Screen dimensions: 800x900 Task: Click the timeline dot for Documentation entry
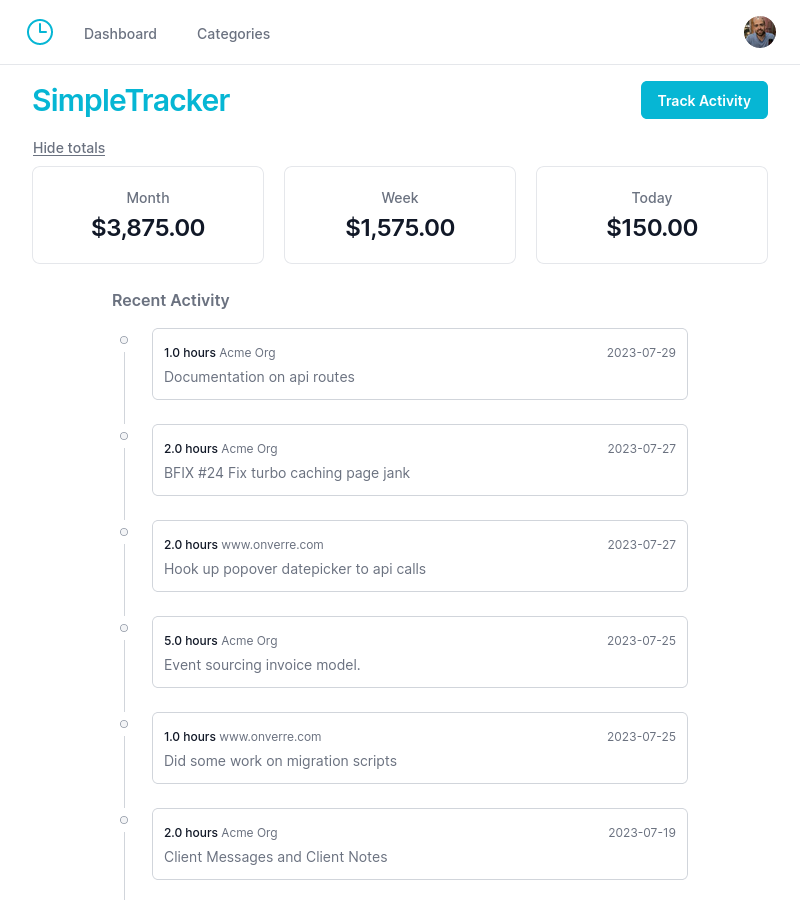tap(124, 340)
